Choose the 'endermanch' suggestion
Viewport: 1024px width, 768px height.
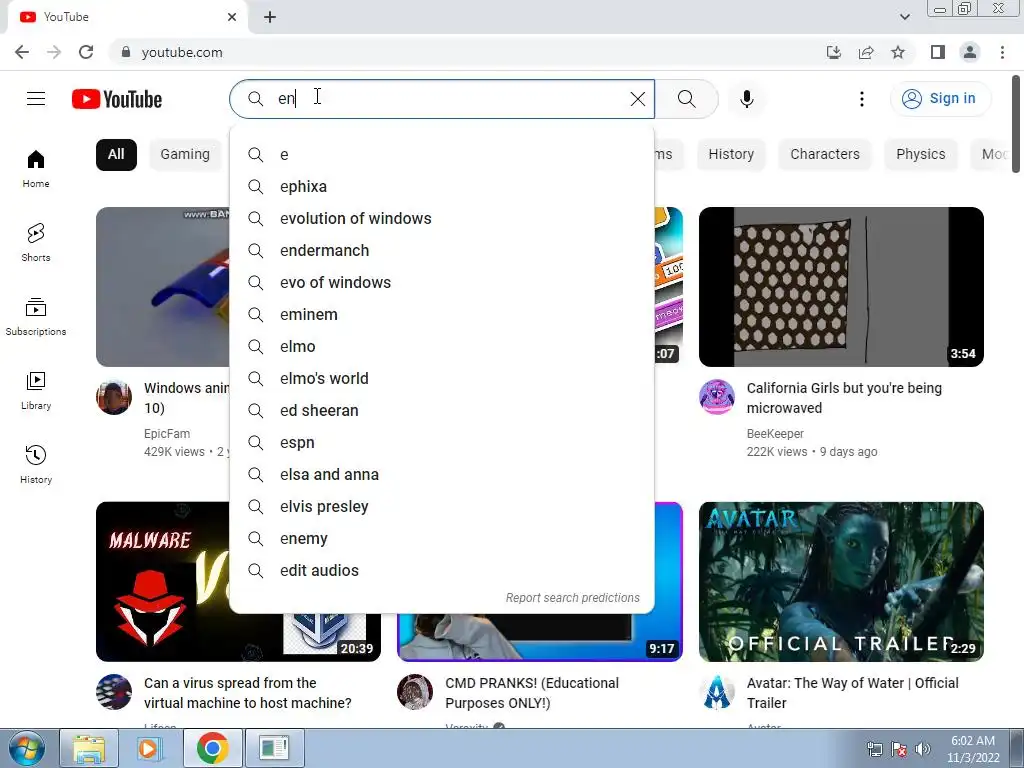point(442,251)
